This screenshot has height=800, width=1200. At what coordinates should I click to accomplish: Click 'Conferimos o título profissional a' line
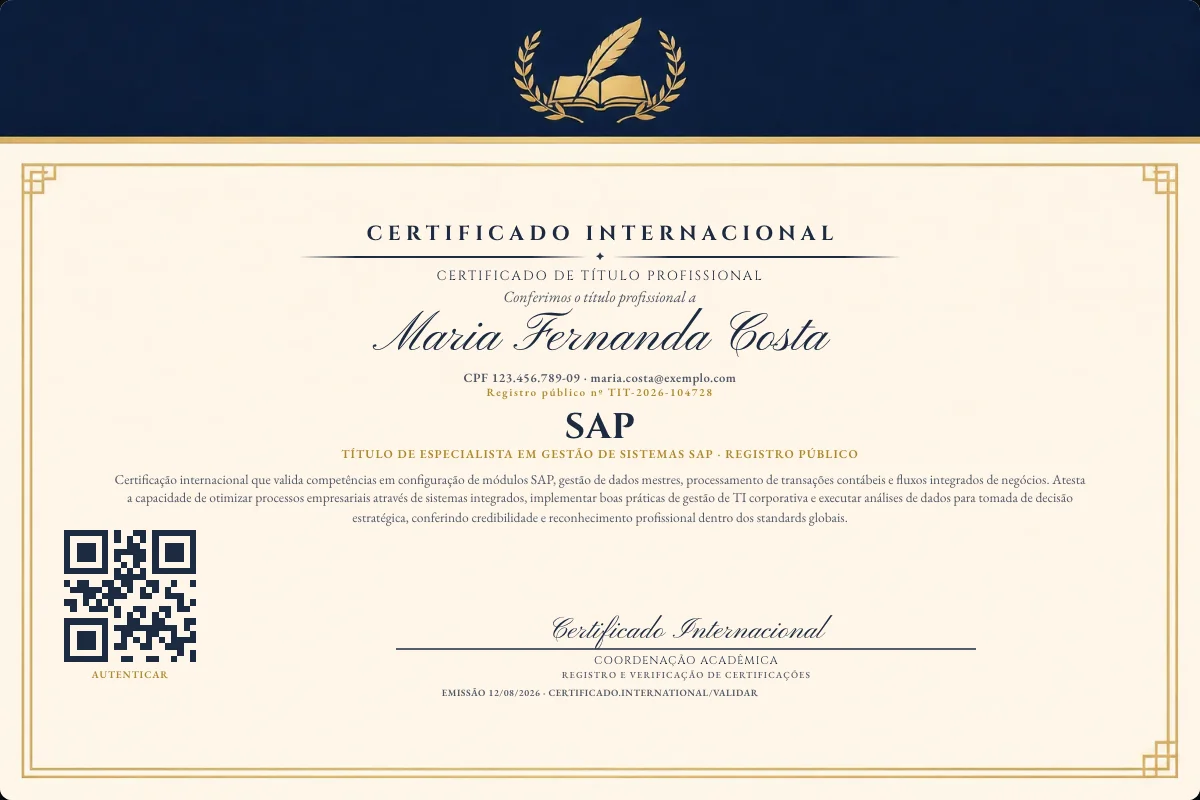pyautogui.click(x=600, y=297)
